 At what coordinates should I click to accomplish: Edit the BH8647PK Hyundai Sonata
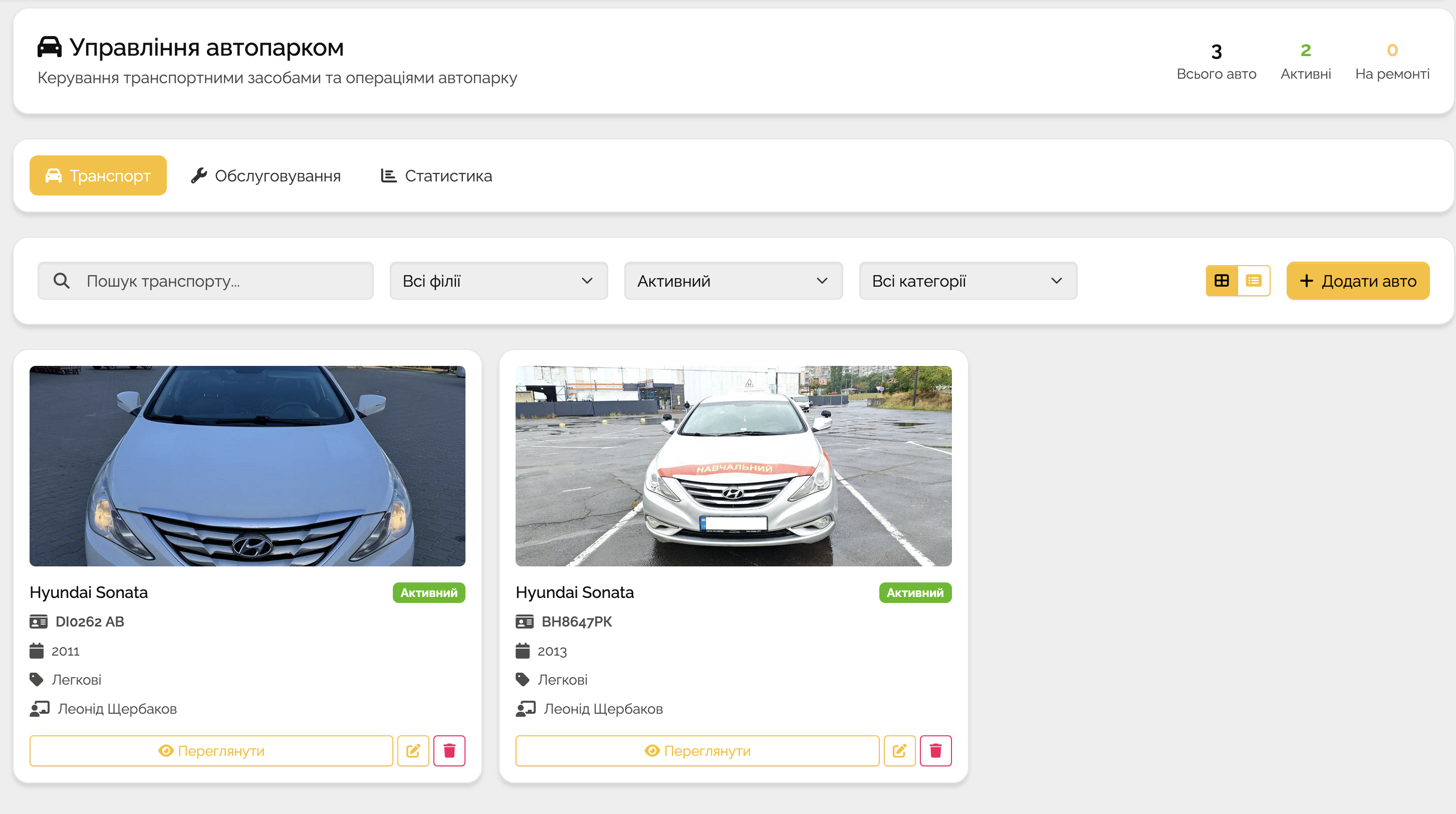click(x=899, y=751)
